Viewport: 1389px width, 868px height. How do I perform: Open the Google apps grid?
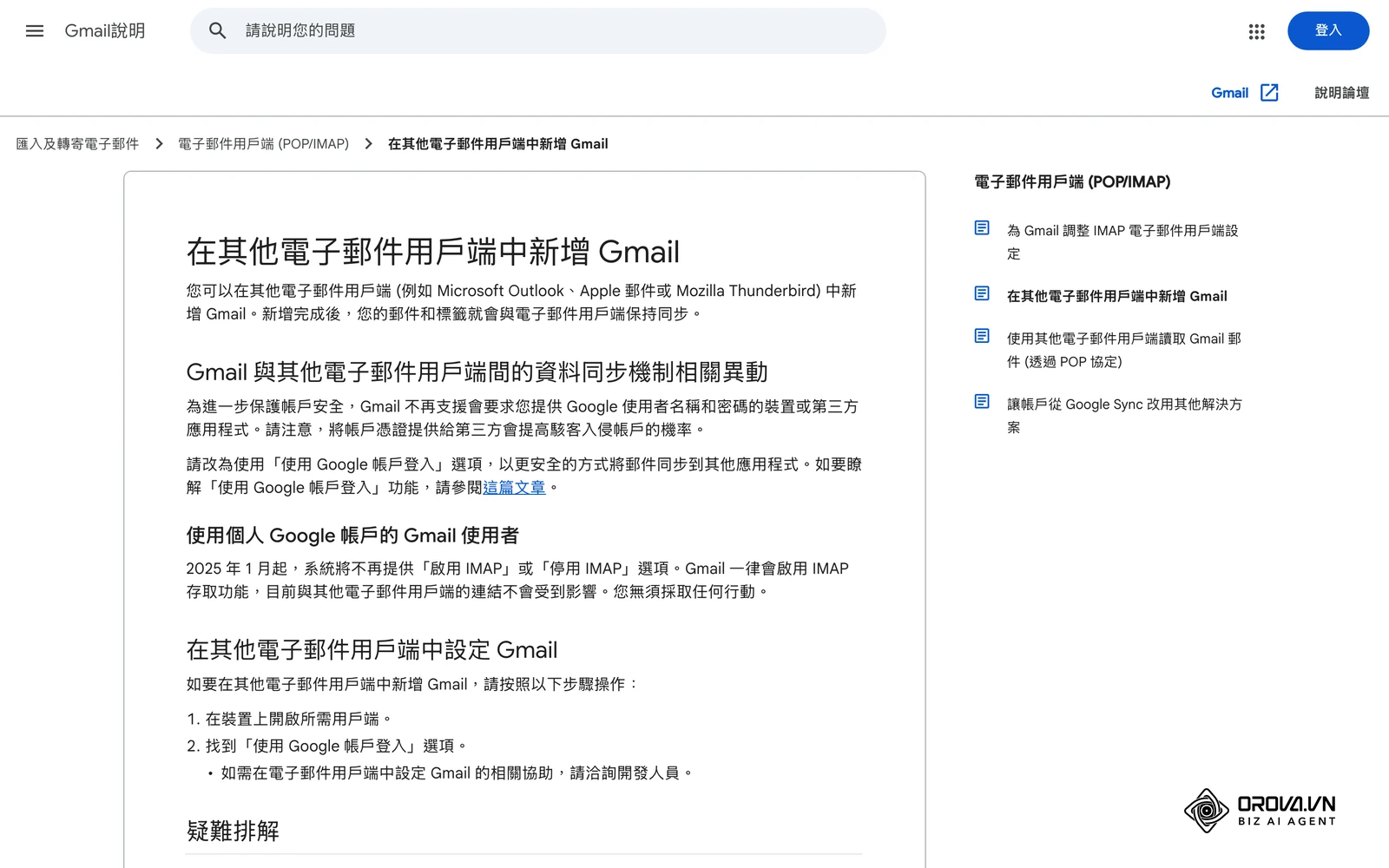click(1256, 32)
